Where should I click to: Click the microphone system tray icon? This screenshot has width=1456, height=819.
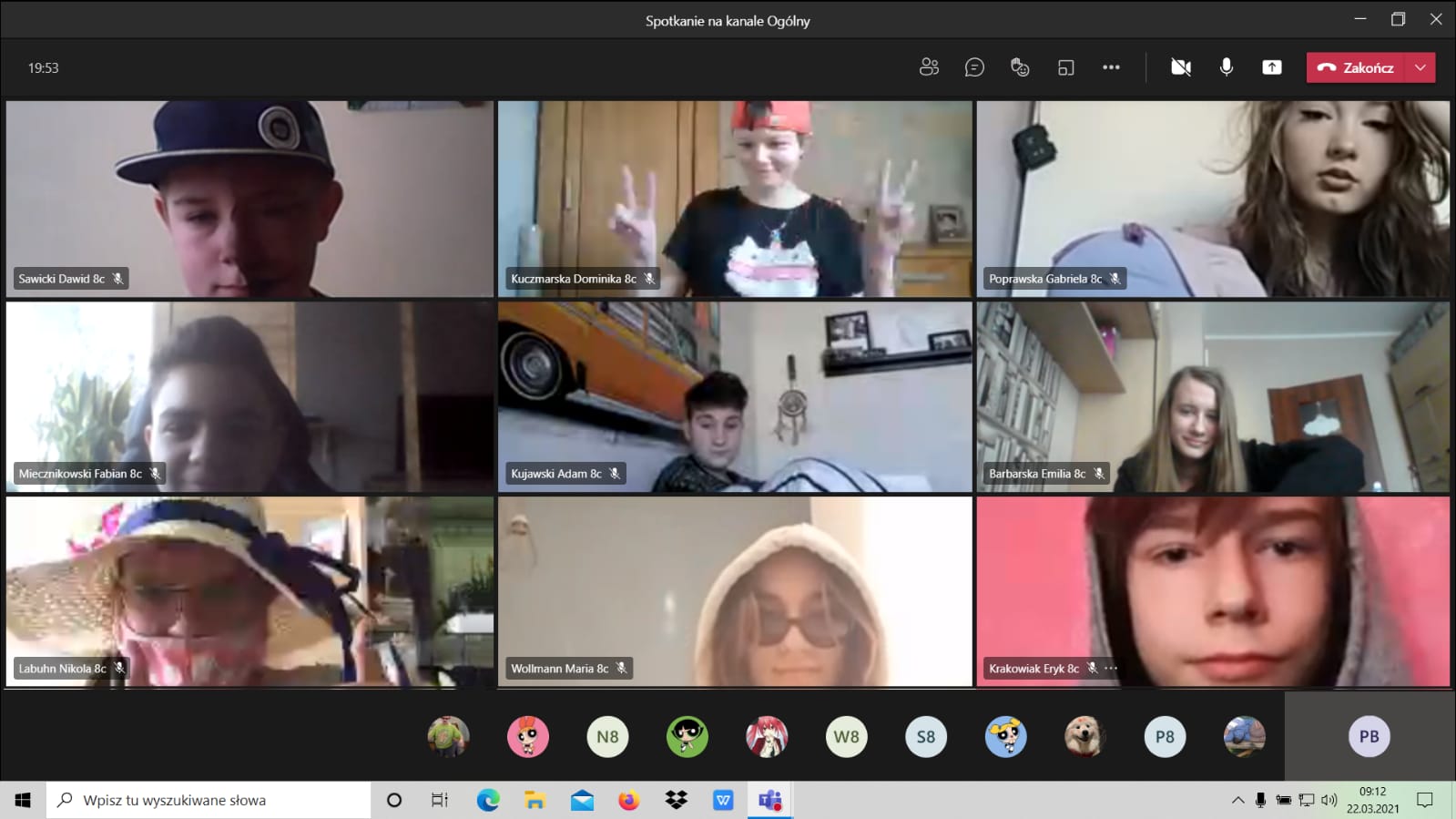[1260, 800]
